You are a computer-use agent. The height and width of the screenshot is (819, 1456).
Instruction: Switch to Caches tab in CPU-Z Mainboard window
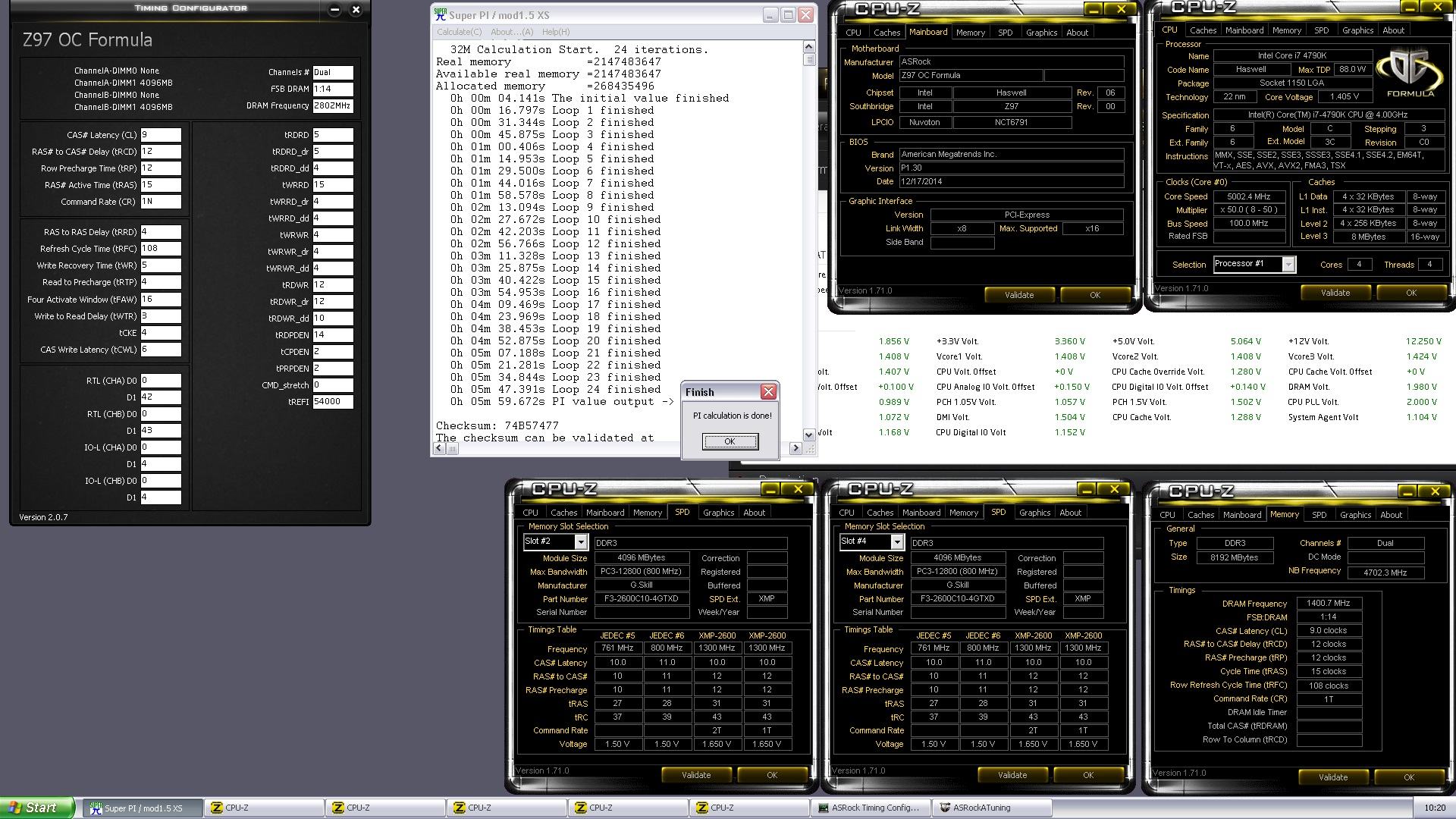pos(886,33)
